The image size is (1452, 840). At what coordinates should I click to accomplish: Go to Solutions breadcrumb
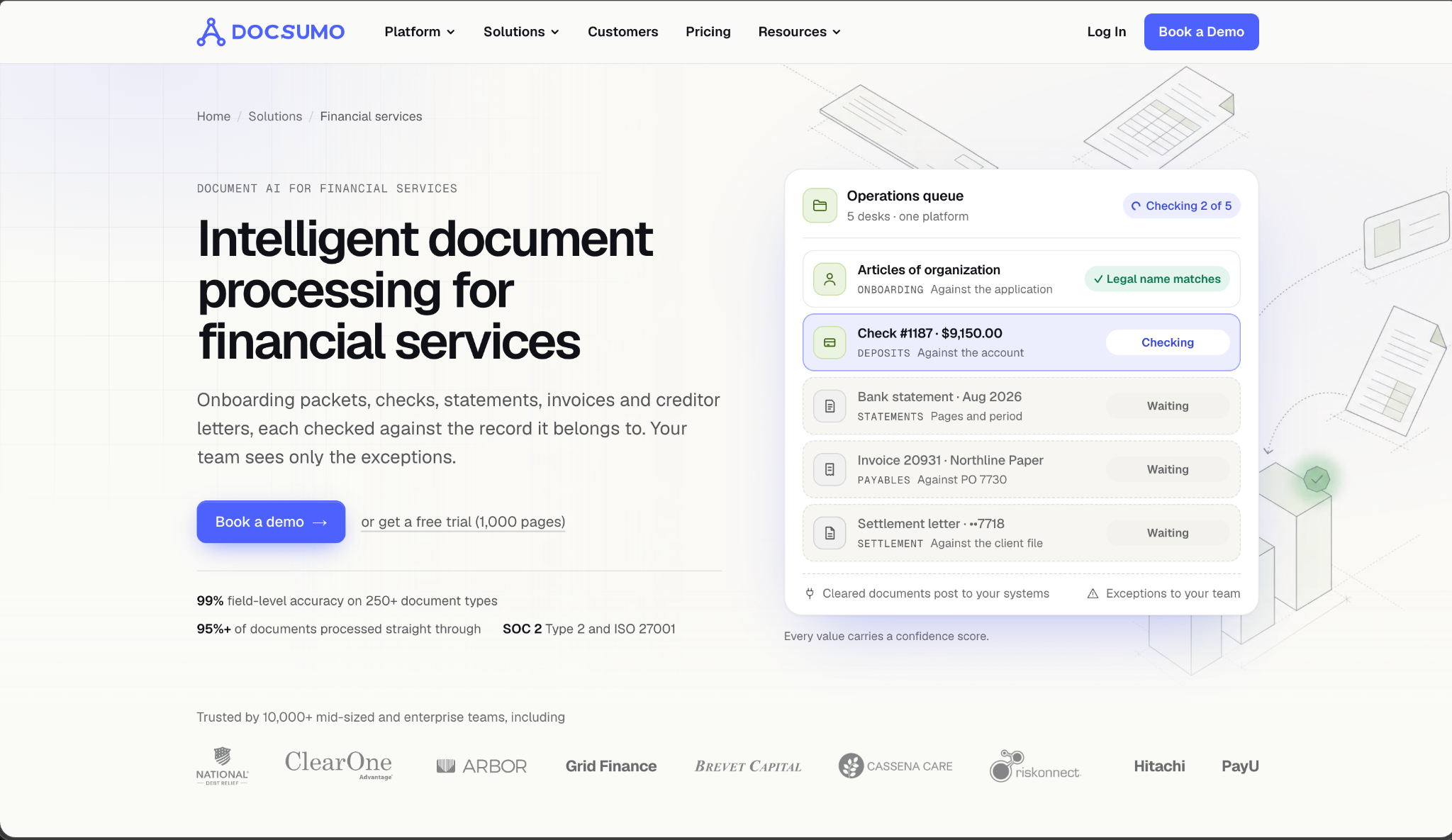(275, 116)
